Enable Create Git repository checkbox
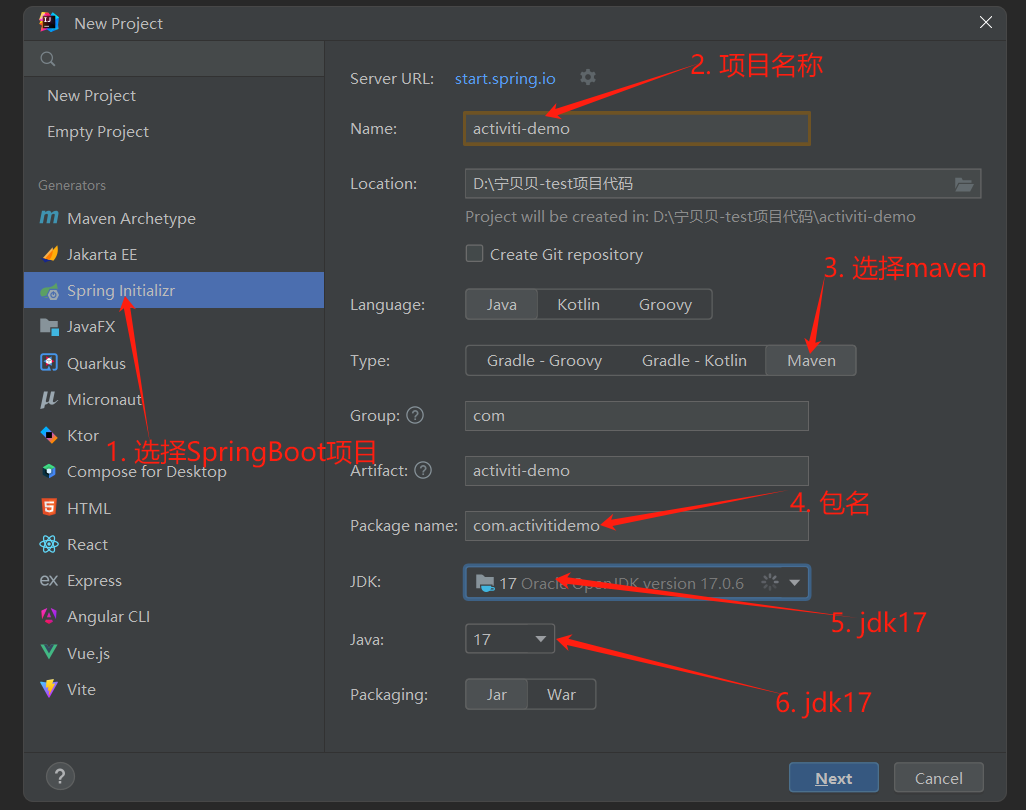 [474, 254]
